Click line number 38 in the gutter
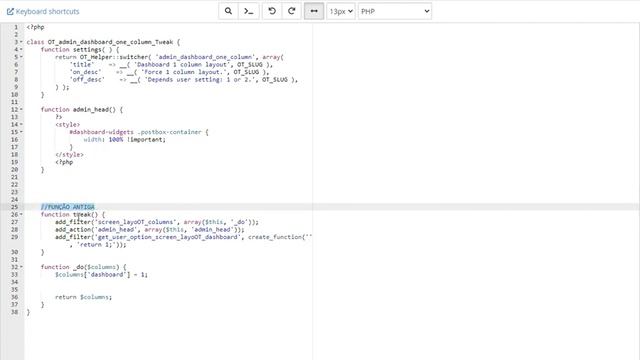This screenshot has height=360, width=640. 14,312
